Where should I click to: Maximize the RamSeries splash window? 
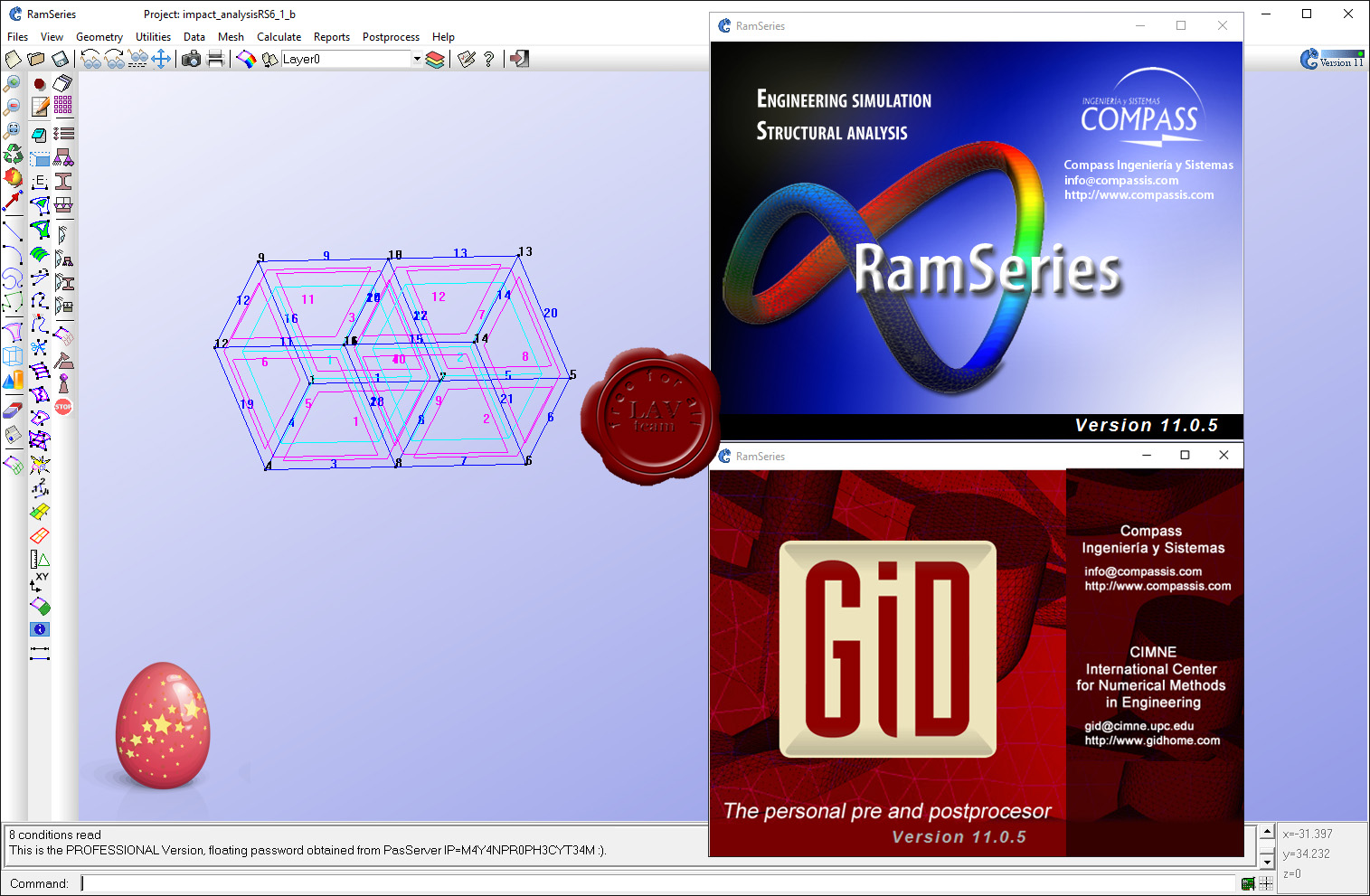coord(1181,25)
